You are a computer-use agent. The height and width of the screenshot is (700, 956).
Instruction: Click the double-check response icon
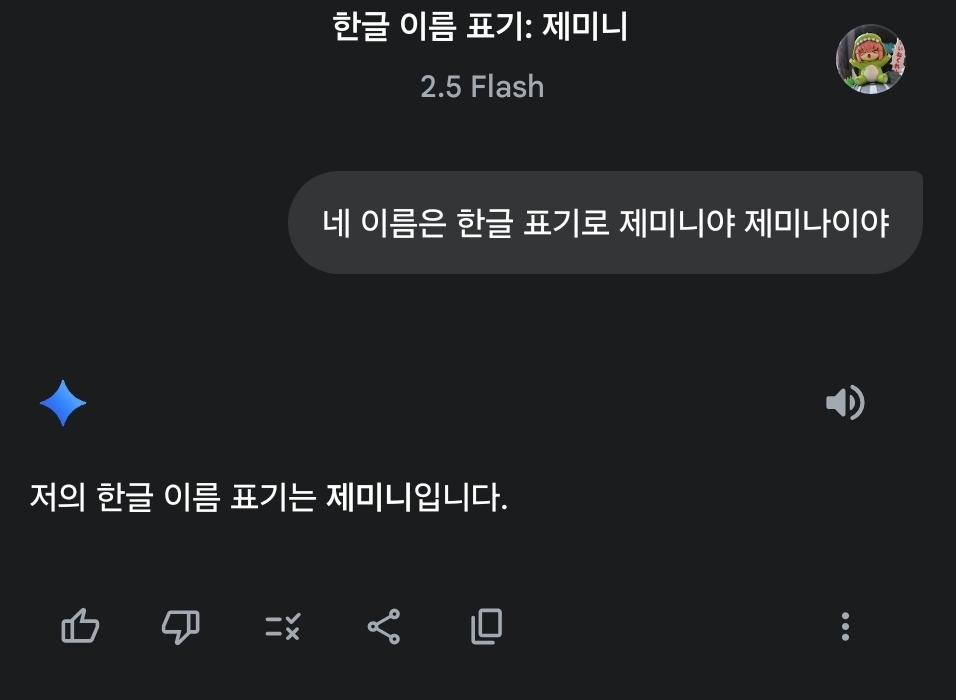[x=283, y=627]
